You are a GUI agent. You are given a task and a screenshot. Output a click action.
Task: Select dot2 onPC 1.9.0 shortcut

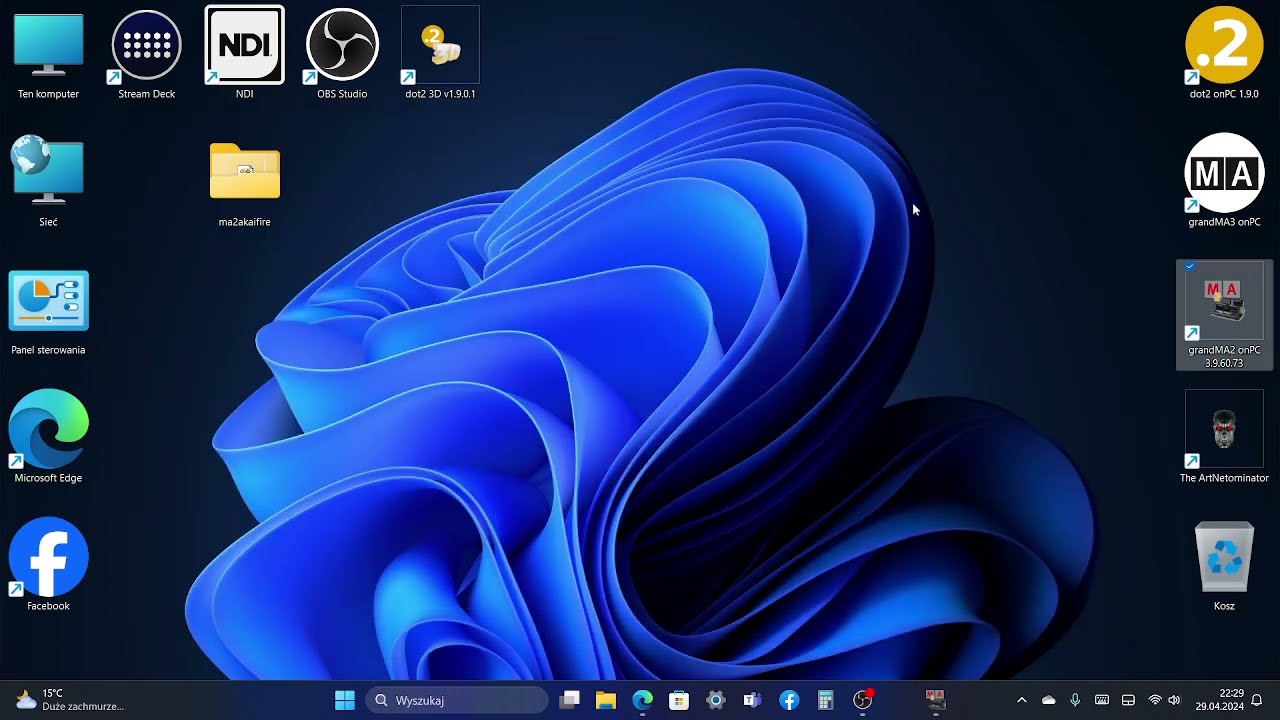tap(1224, 54)
